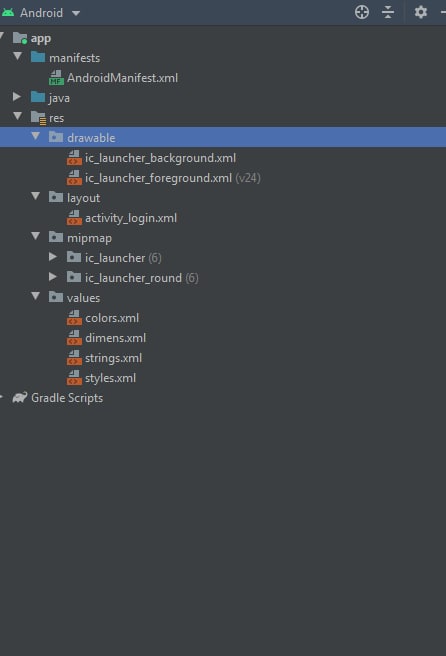This screenshot has height=656, width=446.
Task: Click the colors.xml file icon
Action: pyautogui.click(x=74, y=318)
